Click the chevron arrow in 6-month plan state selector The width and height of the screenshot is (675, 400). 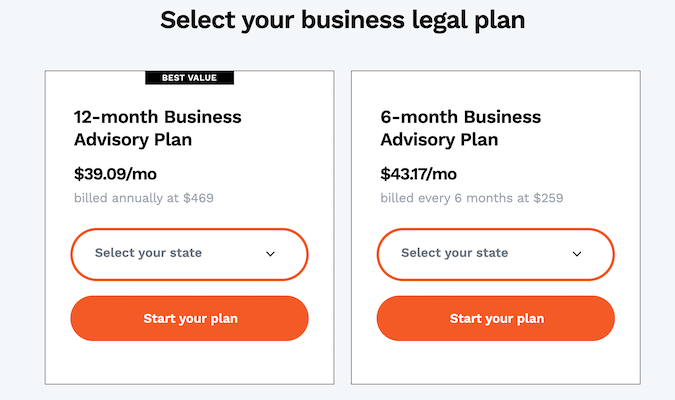coord(576,254)
